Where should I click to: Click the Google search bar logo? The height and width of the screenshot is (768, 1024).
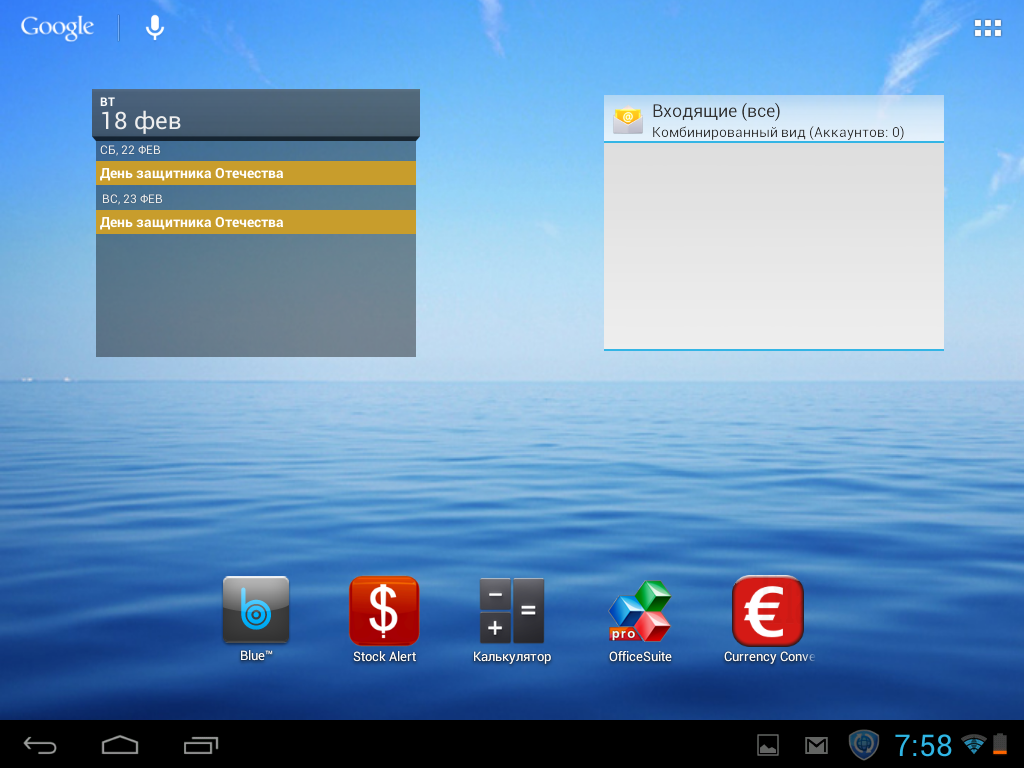(57, 28)
